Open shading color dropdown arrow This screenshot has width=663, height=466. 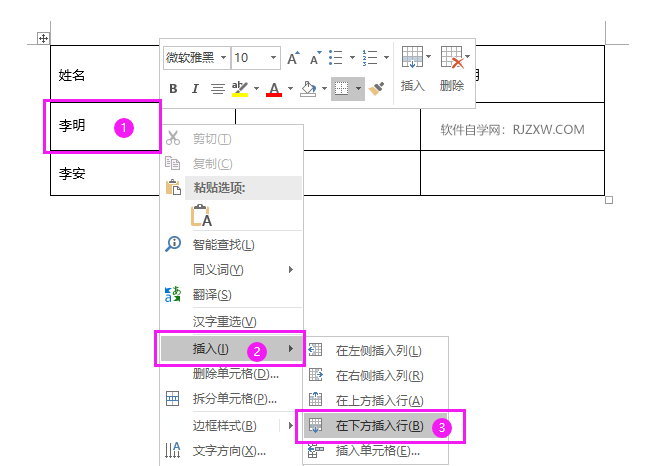click(324, 89)
